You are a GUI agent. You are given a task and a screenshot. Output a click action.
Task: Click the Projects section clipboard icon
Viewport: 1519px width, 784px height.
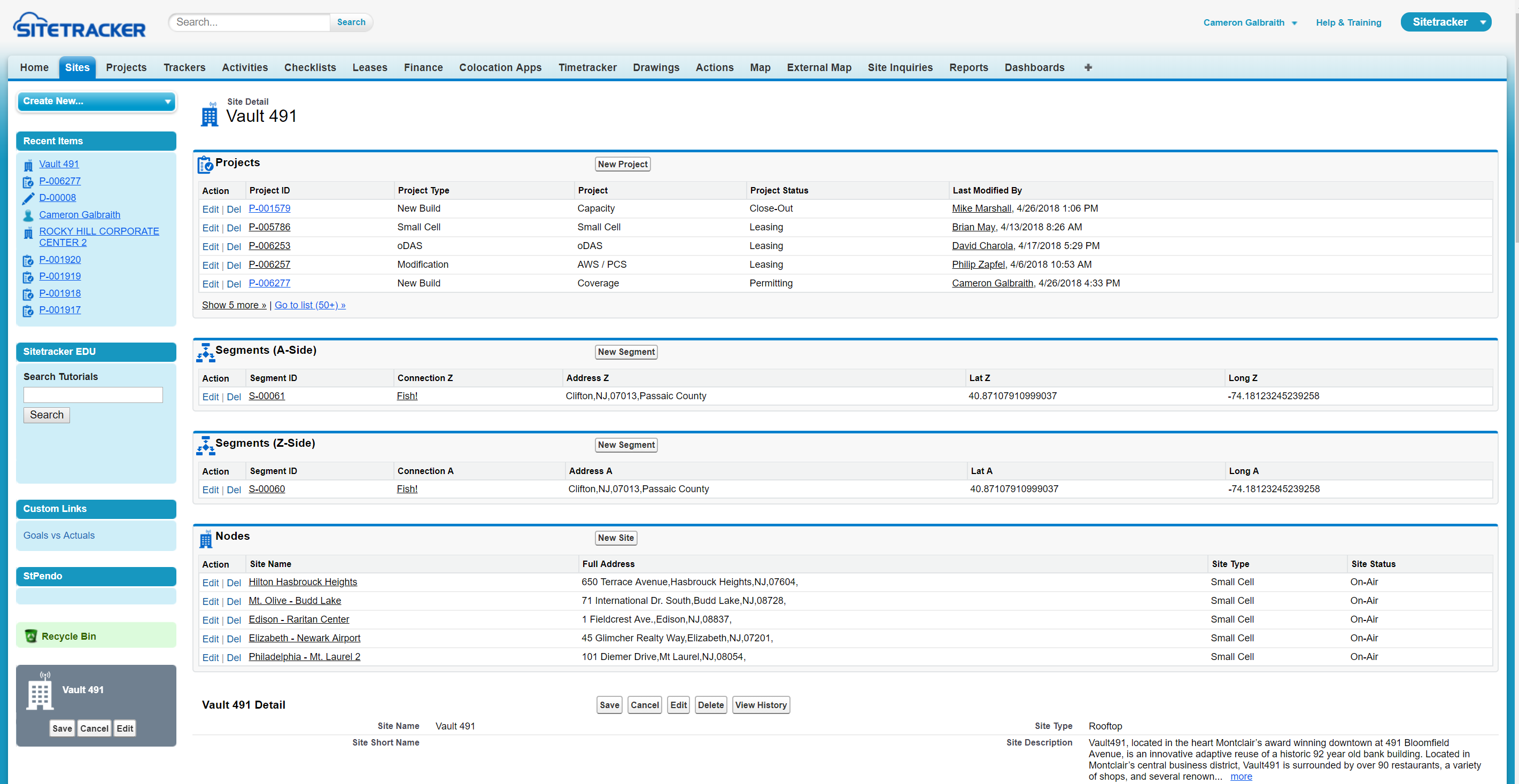click(x=205, y=165)
